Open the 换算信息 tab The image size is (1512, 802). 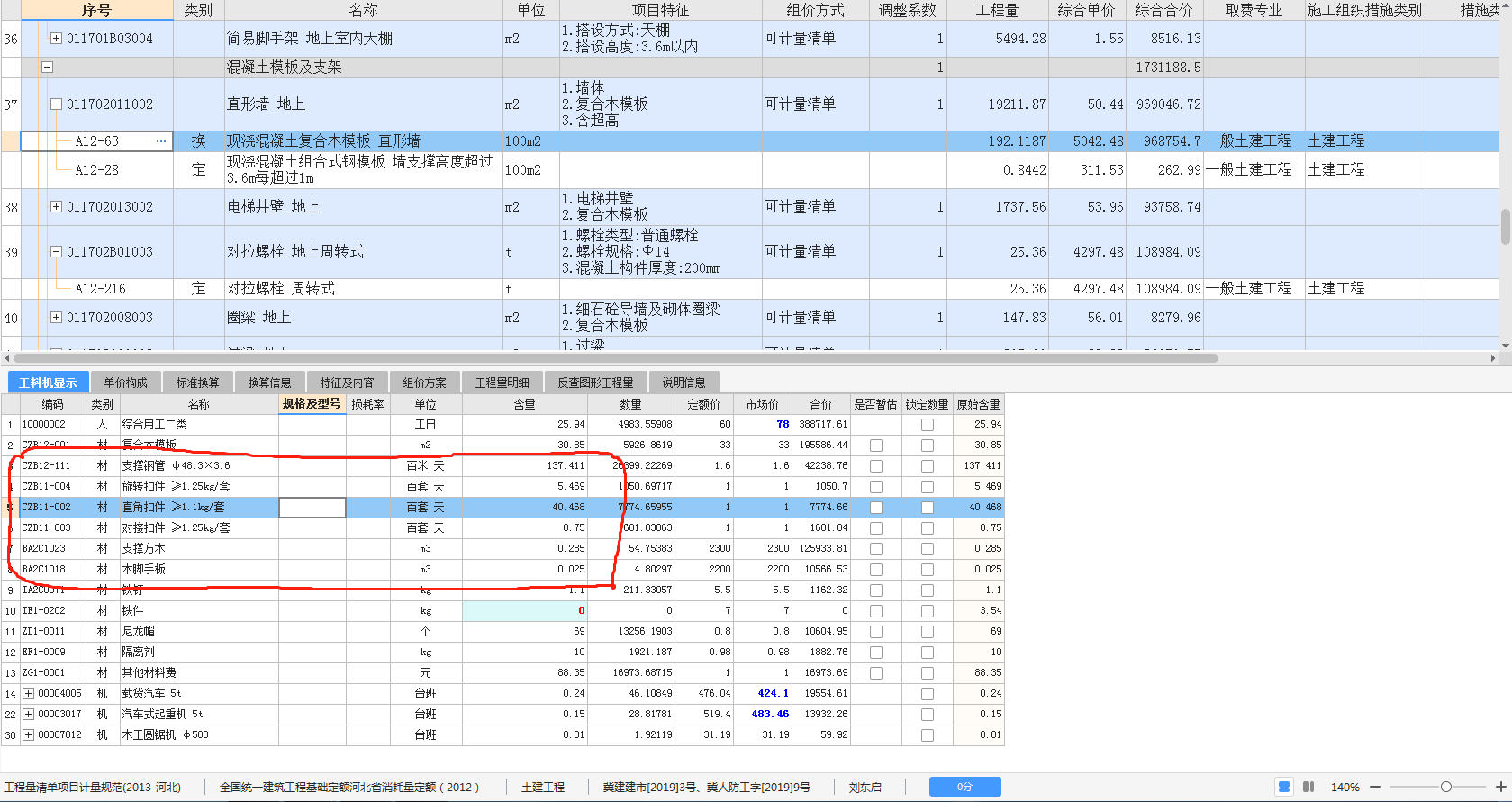point(270,383)
